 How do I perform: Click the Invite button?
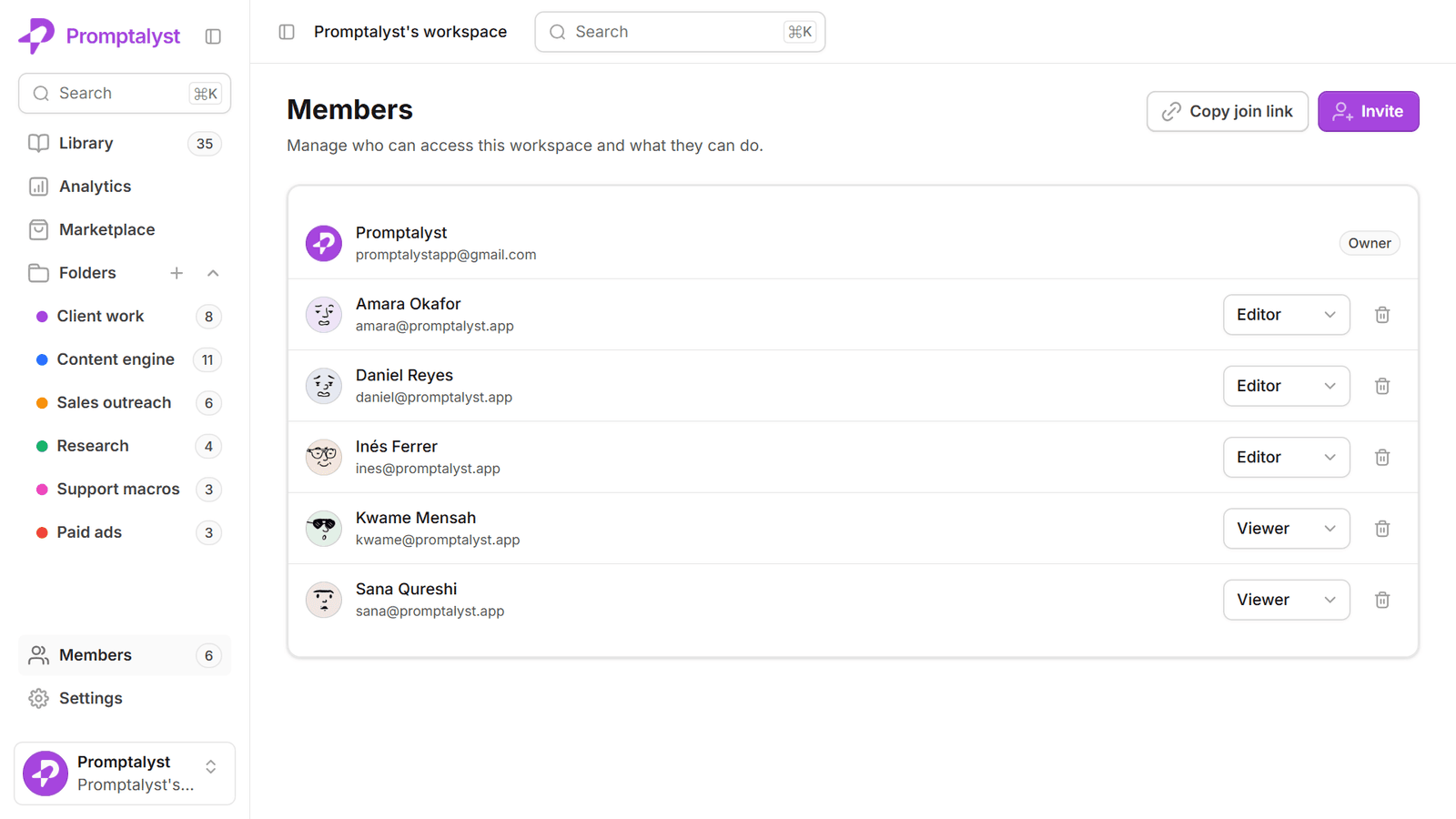[x=1368, y=111]
